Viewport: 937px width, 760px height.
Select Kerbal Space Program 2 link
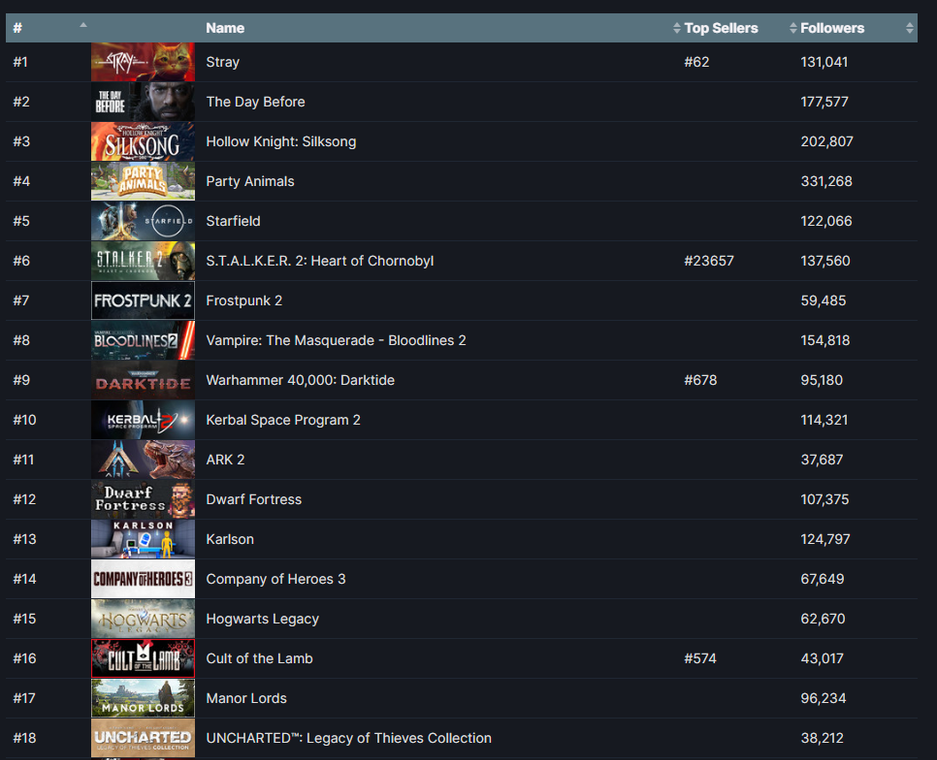[283, 420]
